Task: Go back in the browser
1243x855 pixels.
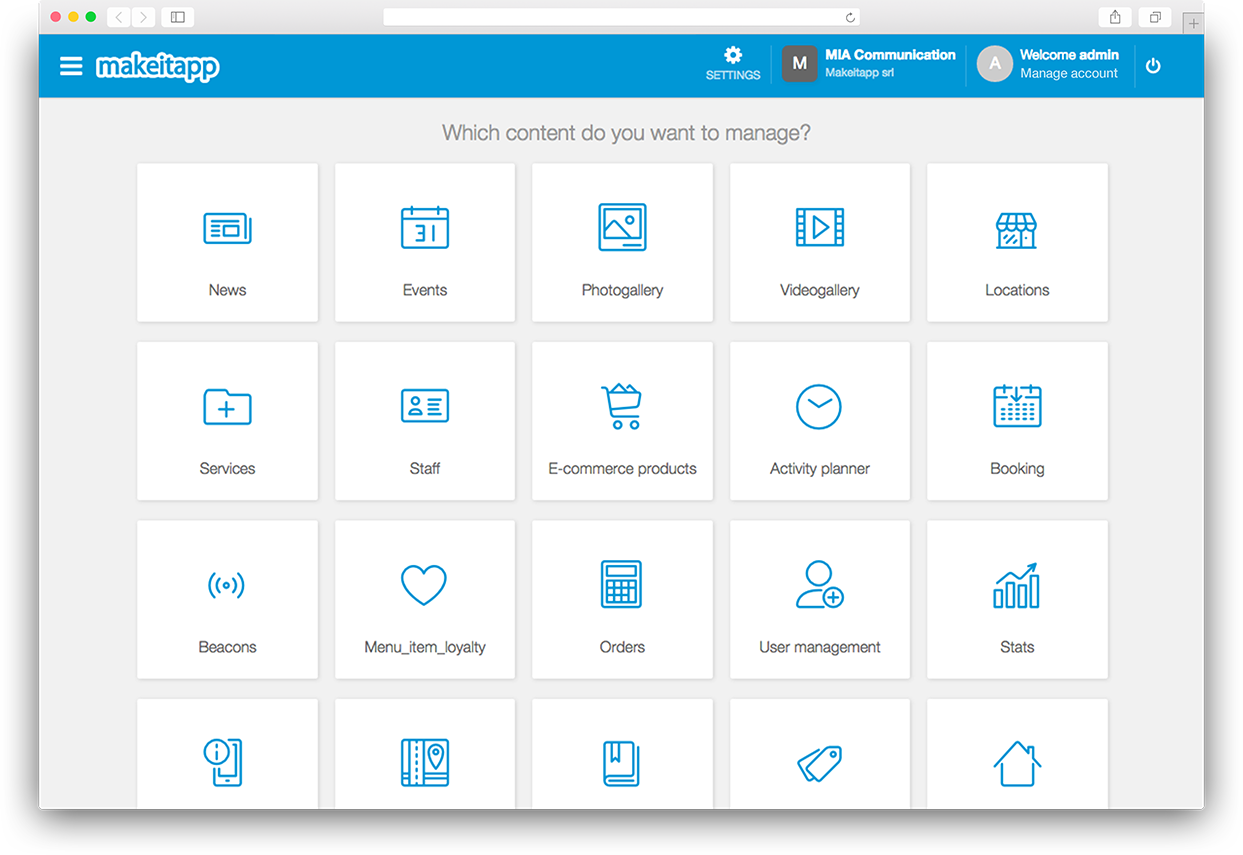Action: coord(118,17)
